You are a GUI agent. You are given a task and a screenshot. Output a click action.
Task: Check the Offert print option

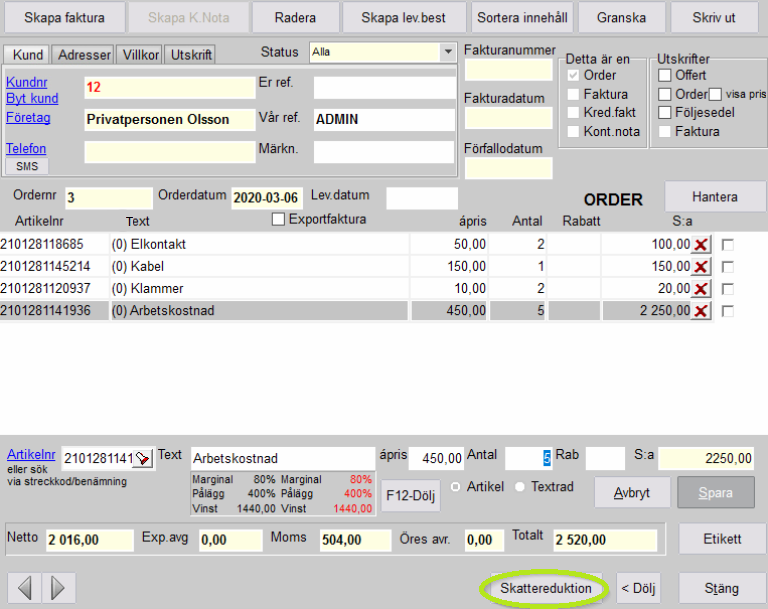tap(665, 76)
